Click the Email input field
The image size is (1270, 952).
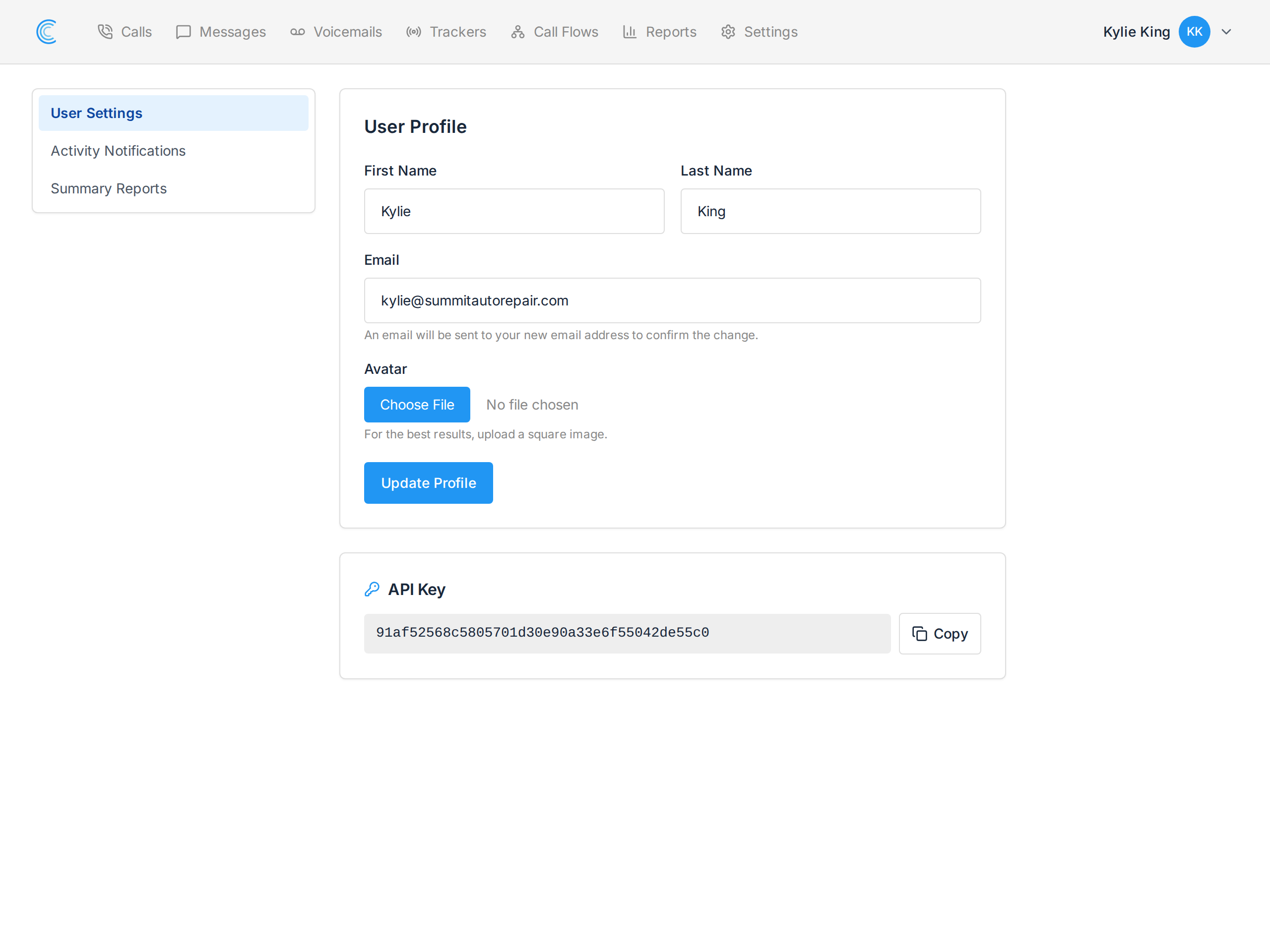[x=672, y=300]
